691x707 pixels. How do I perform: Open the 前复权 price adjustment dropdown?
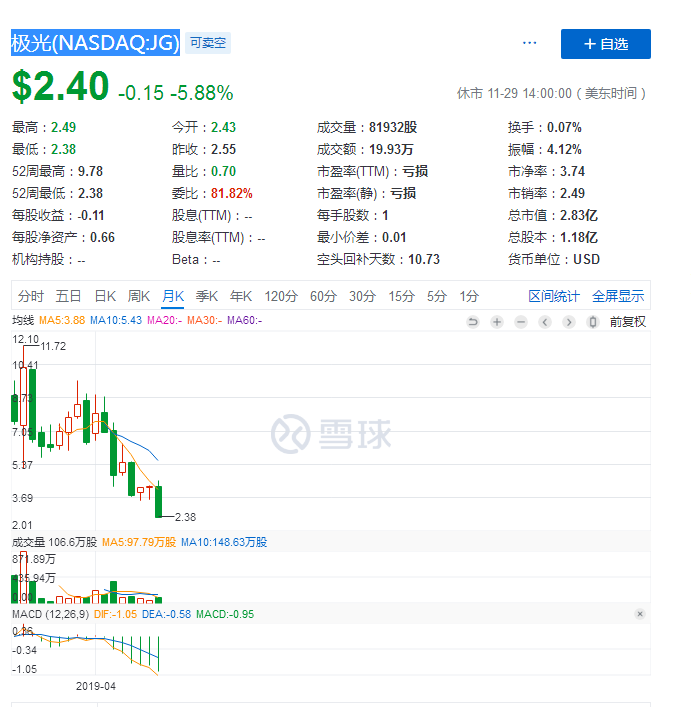click(x=627, y=322)
